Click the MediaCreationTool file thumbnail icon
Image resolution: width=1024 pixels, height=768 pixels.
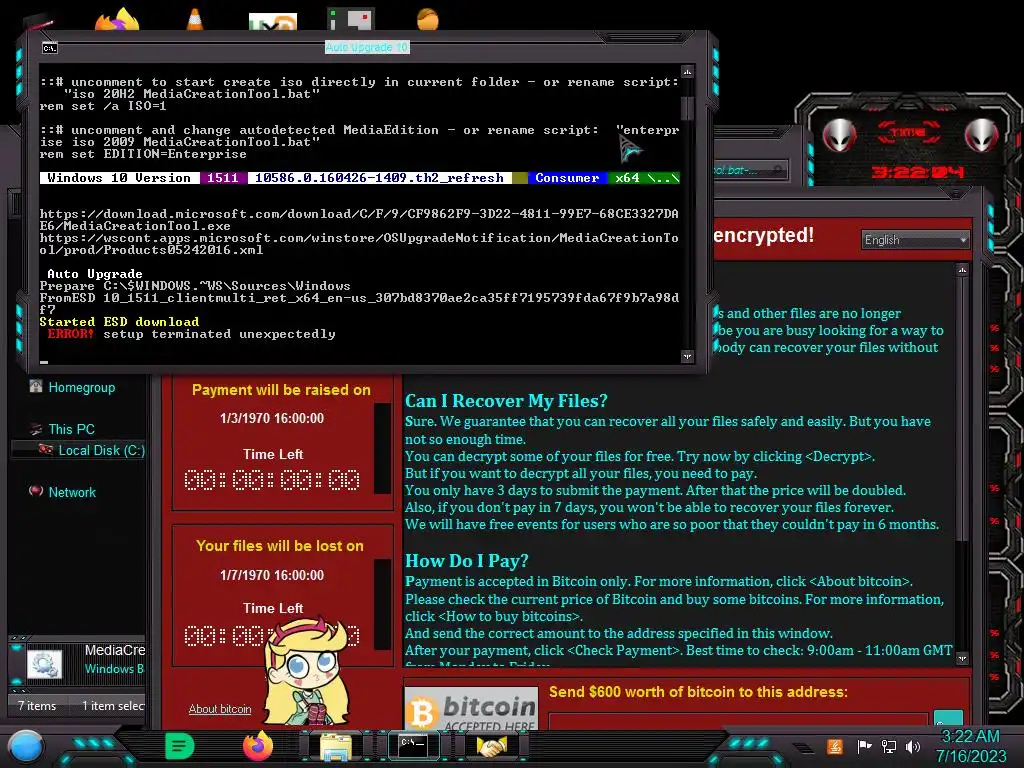coord(44,664)
